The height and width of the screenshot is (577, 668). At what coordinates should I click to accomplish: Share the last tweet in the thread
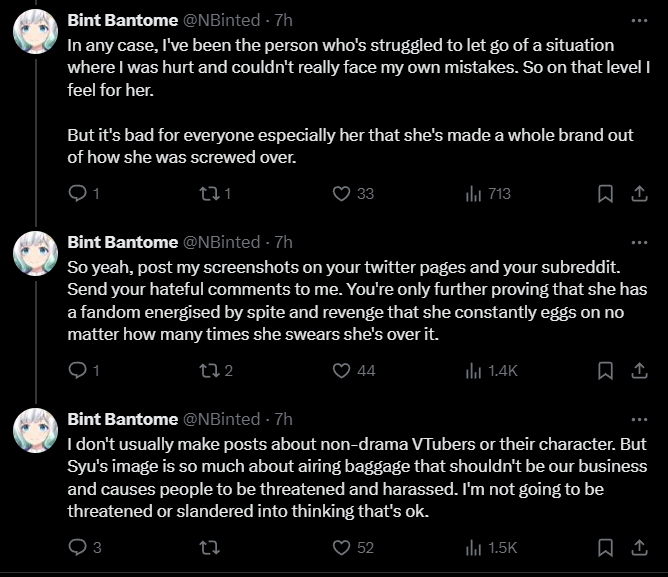639,548
